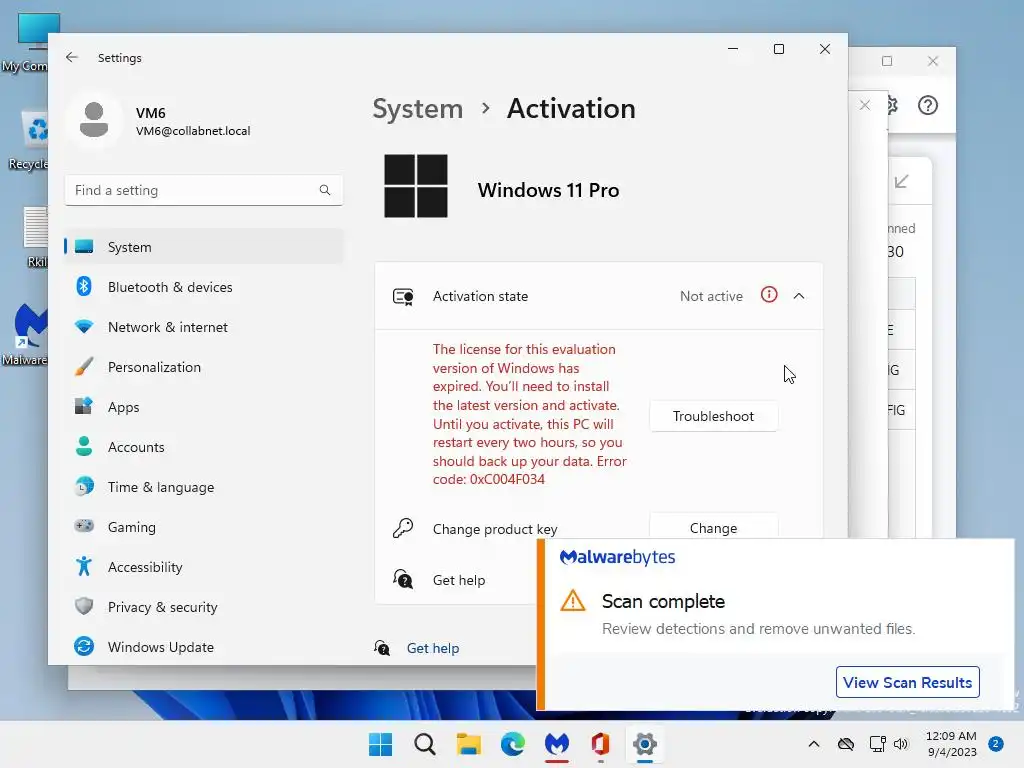Click the bottom Get help link

tap(433, 648)
